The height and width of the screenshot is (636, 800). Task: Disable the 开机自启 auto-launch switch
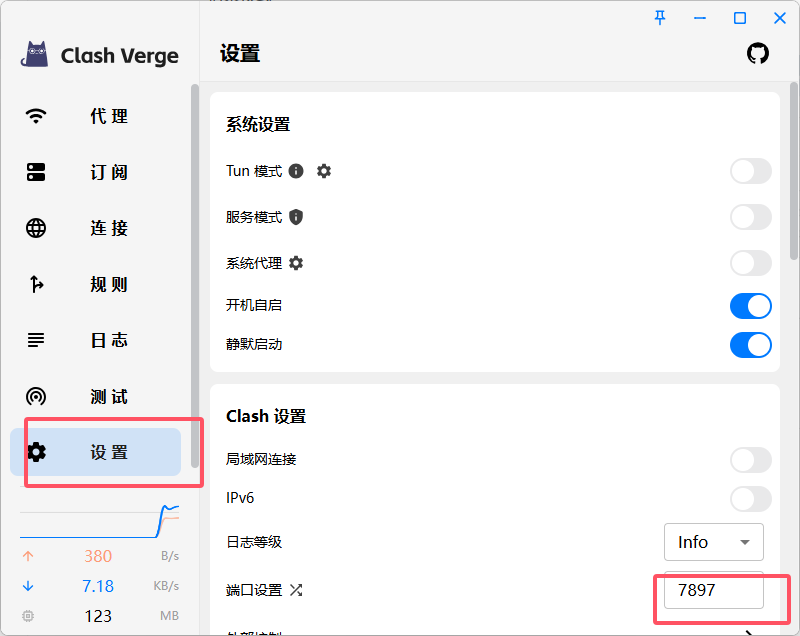[x=750, y=306]
